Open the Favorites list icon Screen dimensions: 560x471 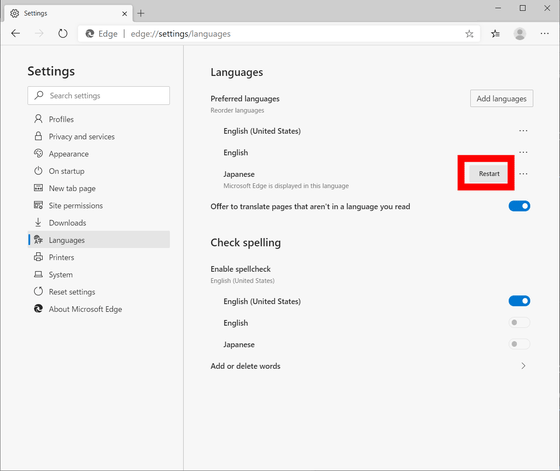495,34
